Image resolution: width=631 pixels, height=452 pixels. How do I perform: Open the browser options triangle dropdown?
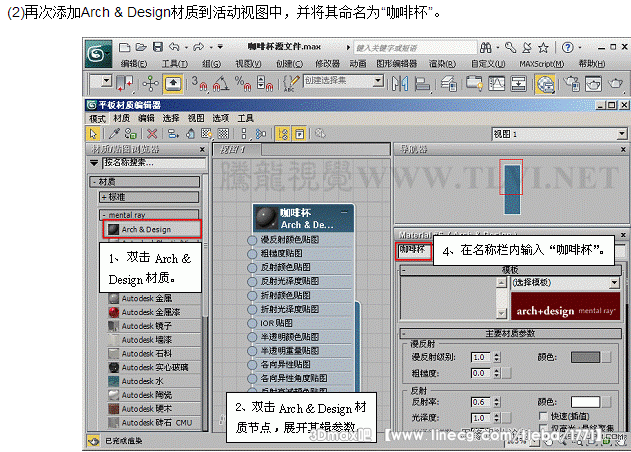point(94,163)
